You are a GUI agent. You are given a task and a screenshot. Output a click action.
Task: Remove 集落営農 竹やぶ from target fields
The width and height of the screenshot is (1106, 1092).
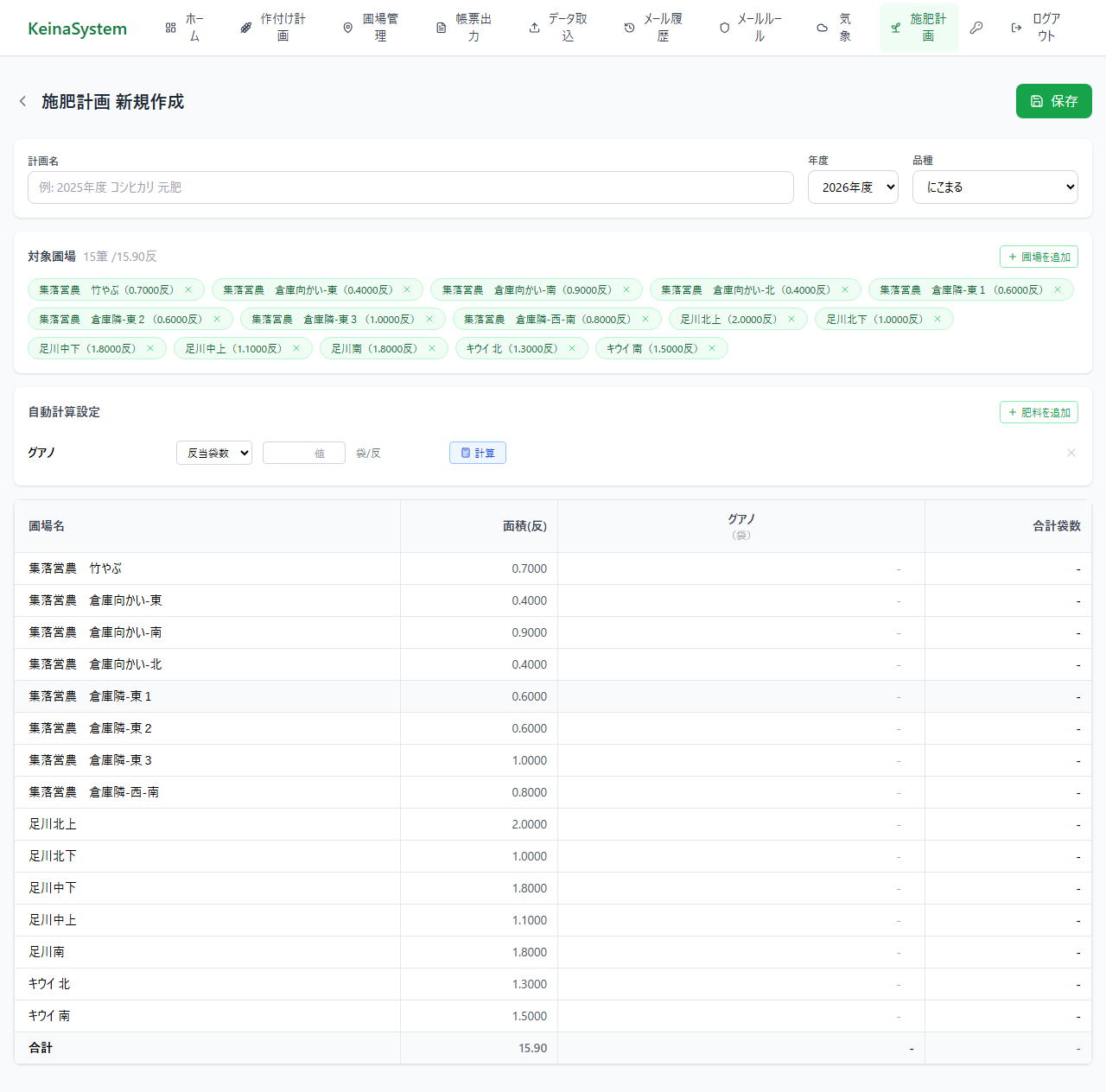(x=188, y=290)
